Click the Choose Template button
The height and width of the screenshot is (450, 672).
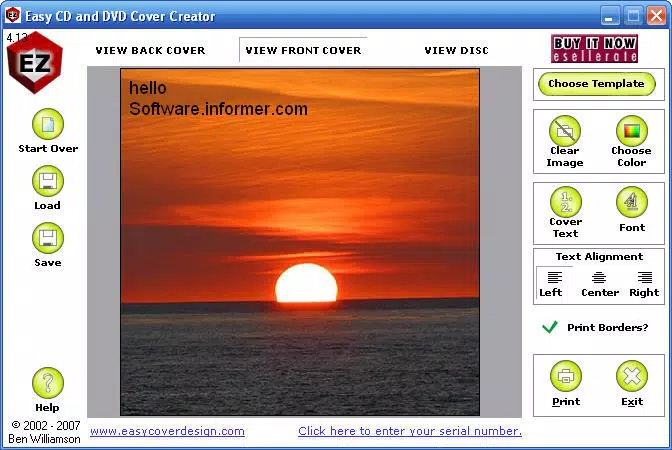coord(597,84)
